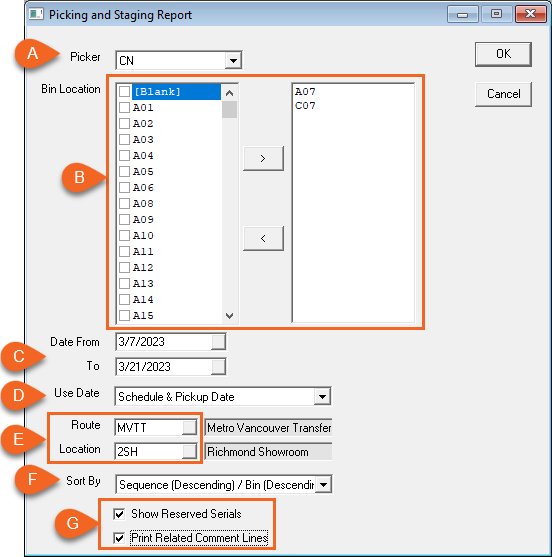The width and height of the screenshot is (552, 557).
Task: Select A07 in the selected bins list
Action: pos(305,92)
